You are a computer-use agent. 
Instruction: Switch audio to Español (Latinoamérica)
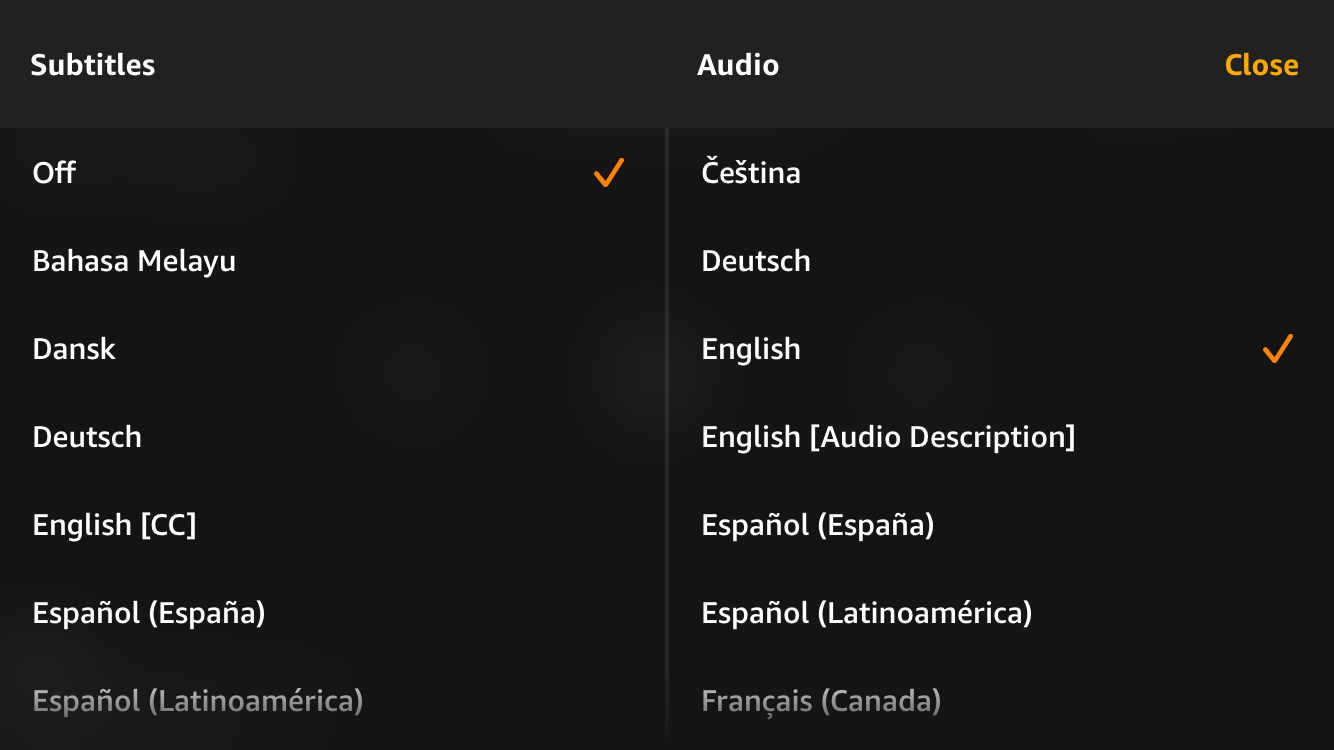[x=865, y=613]
